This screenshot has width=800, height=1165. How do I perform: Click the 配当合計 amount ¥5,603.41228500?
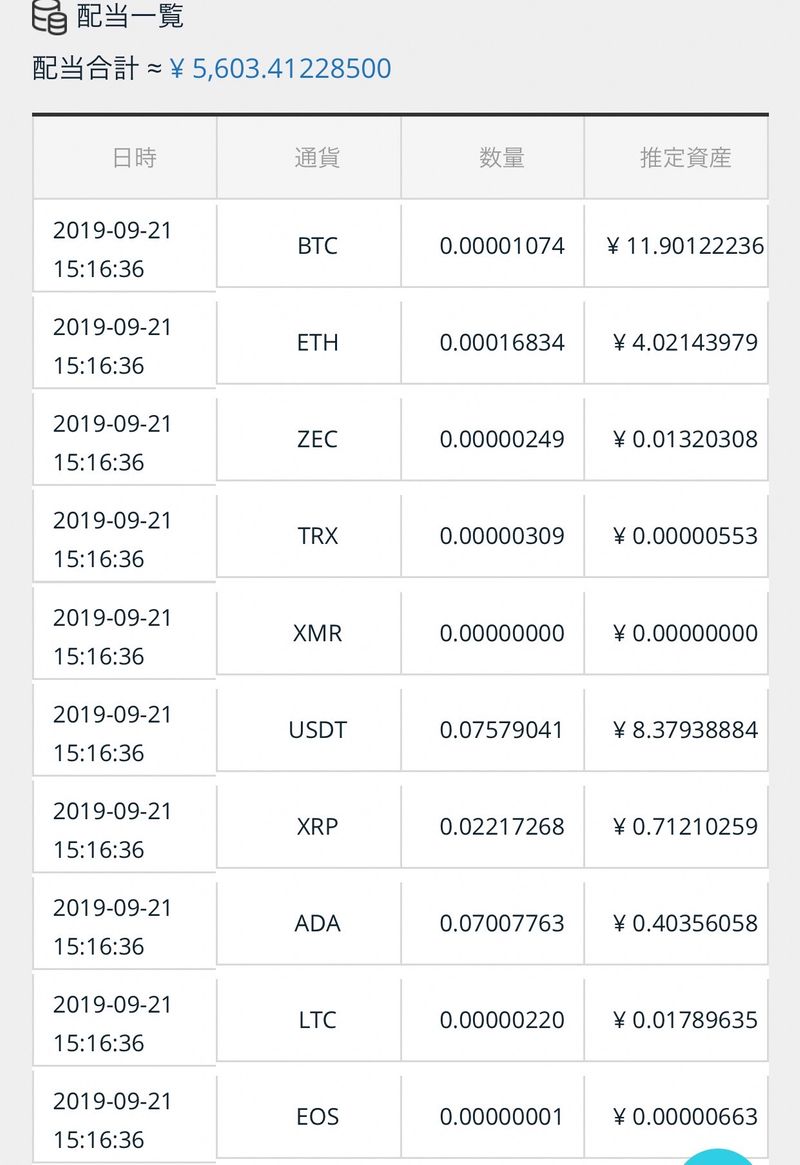tap(280, 69)
